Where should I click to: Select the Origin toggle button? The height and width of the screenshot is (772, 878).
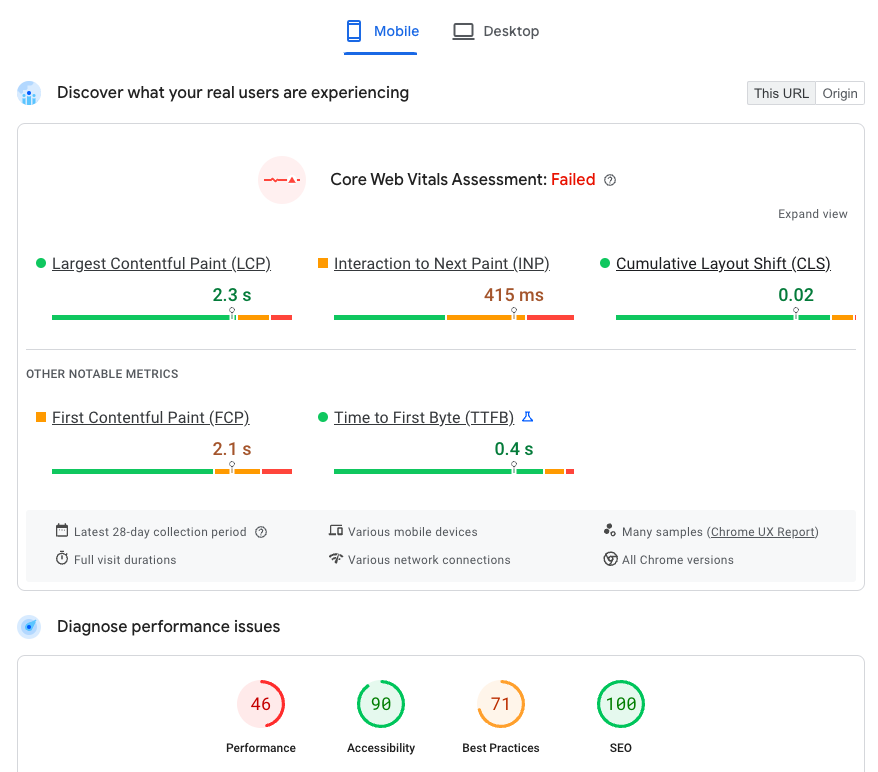pyautogui.click(x=840, y=93)
